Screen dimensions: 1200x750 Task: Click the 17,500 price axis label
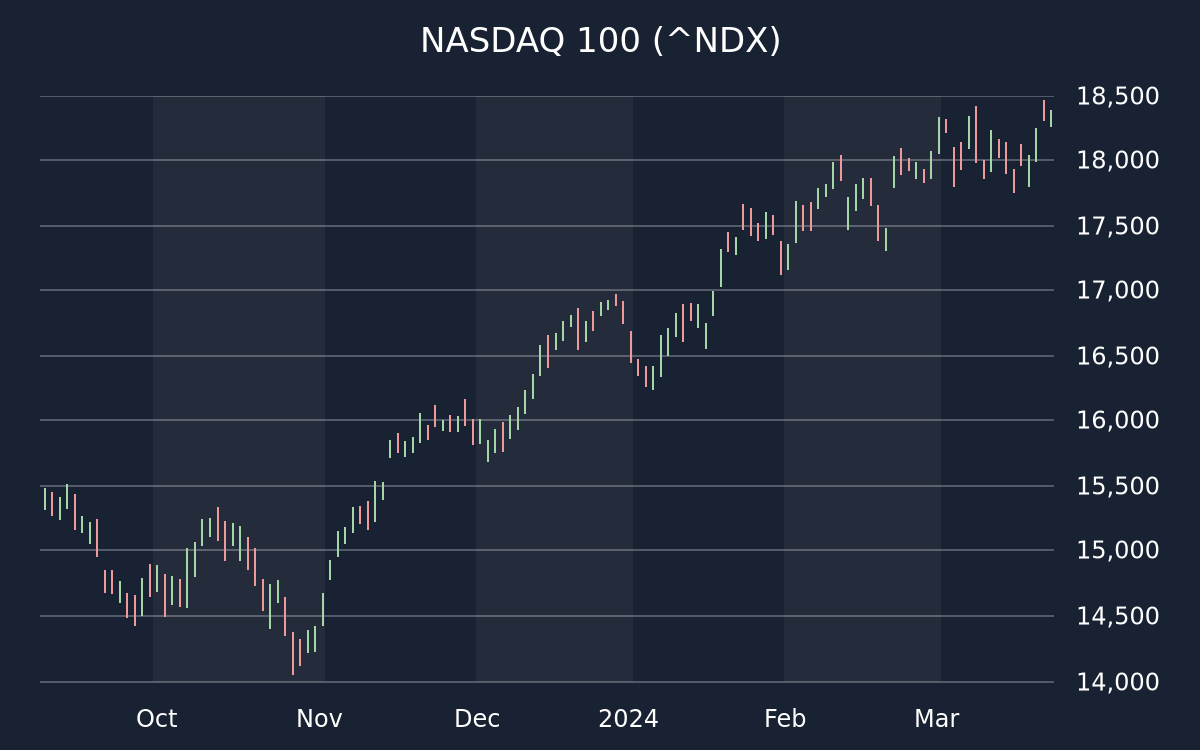1117,227
